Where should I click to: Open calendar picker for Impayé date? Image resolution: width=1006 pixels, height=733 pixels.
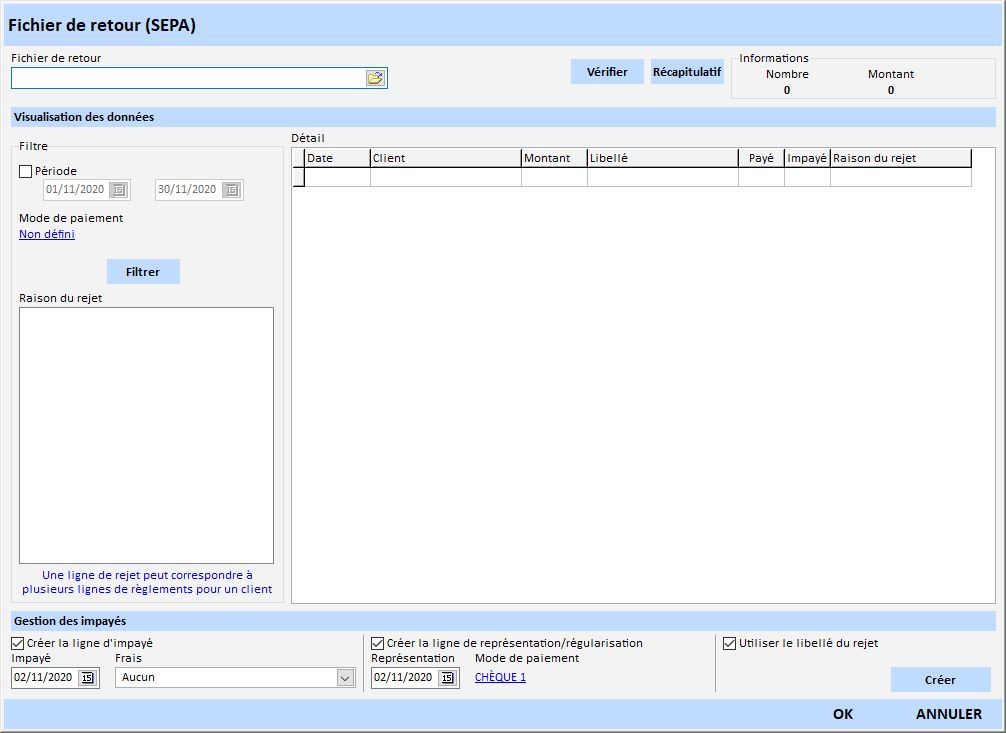click(x=87, y=678)
